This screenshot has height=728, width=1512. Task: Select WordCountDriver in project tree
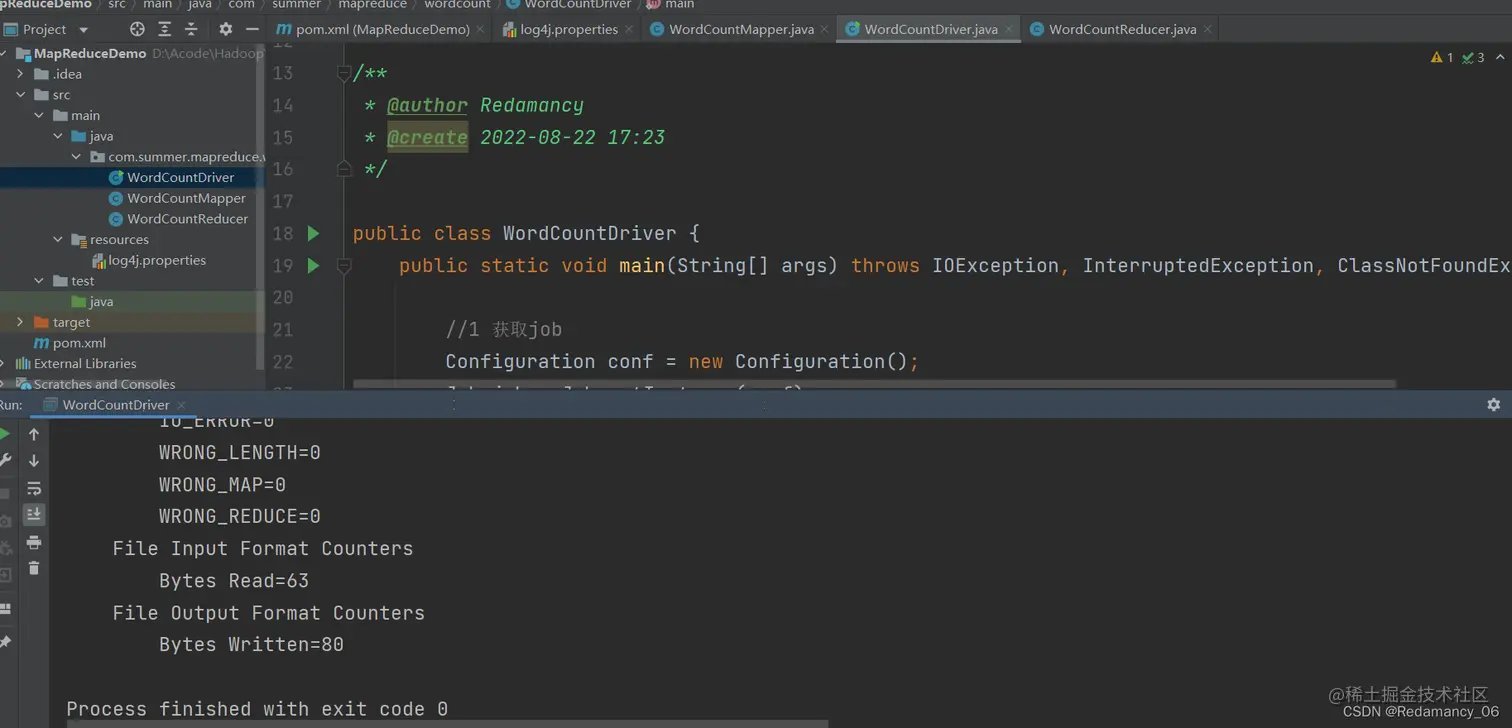[180, 178]
